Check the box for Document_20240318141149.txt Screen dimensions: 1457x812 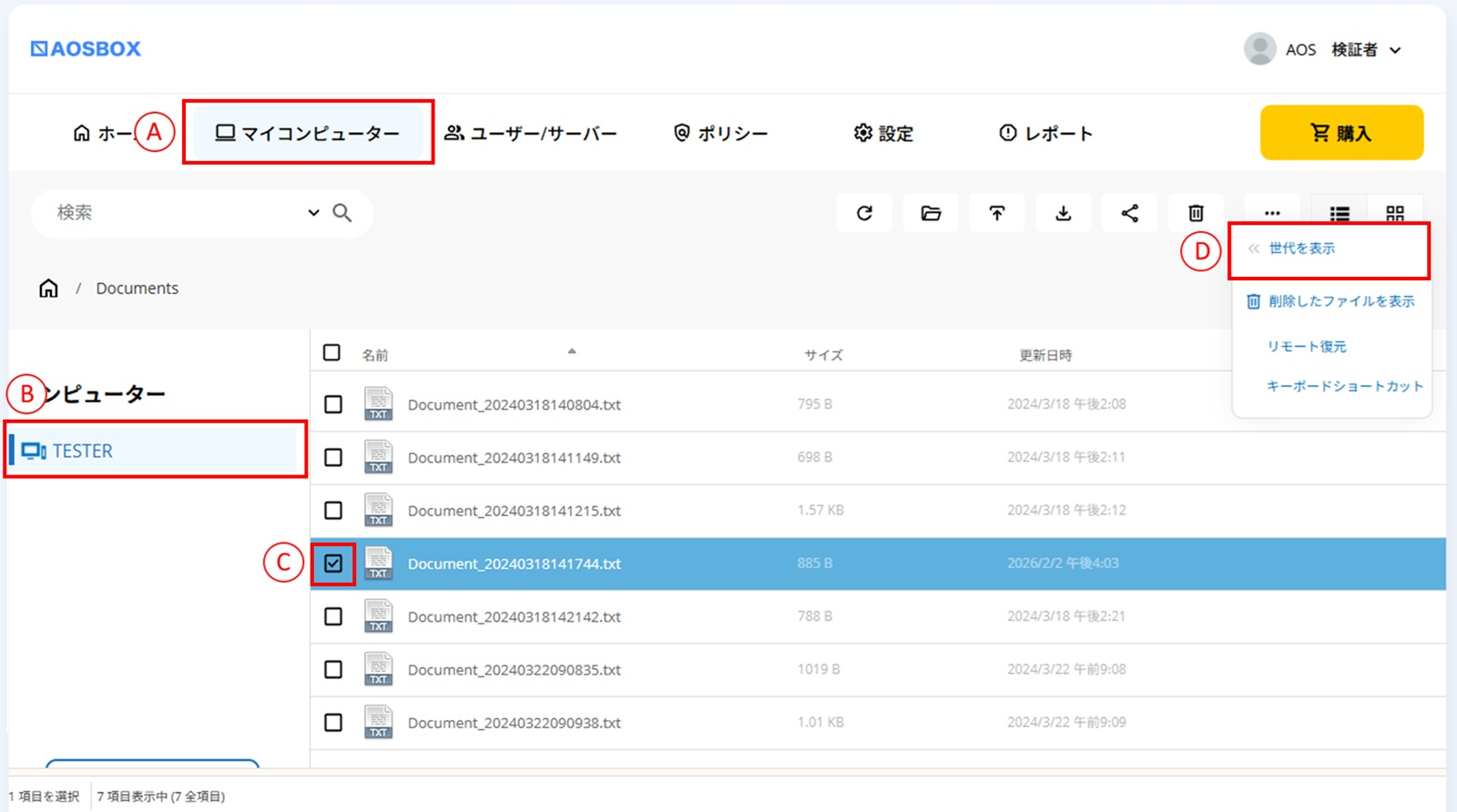click(x=333, y=457)
